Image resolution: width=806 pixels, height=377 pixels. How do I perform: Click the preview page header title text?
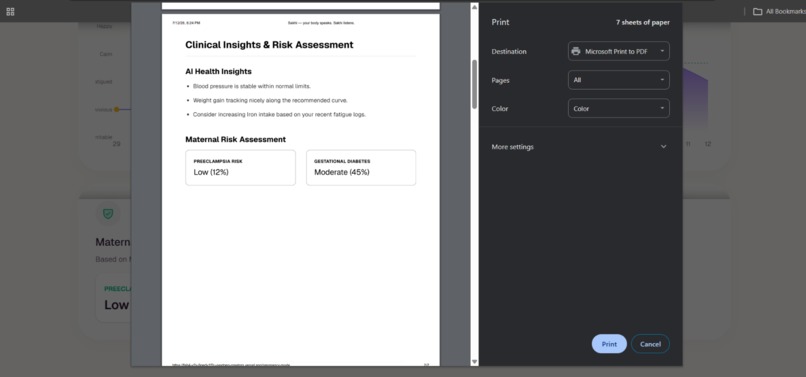point(321,23)
